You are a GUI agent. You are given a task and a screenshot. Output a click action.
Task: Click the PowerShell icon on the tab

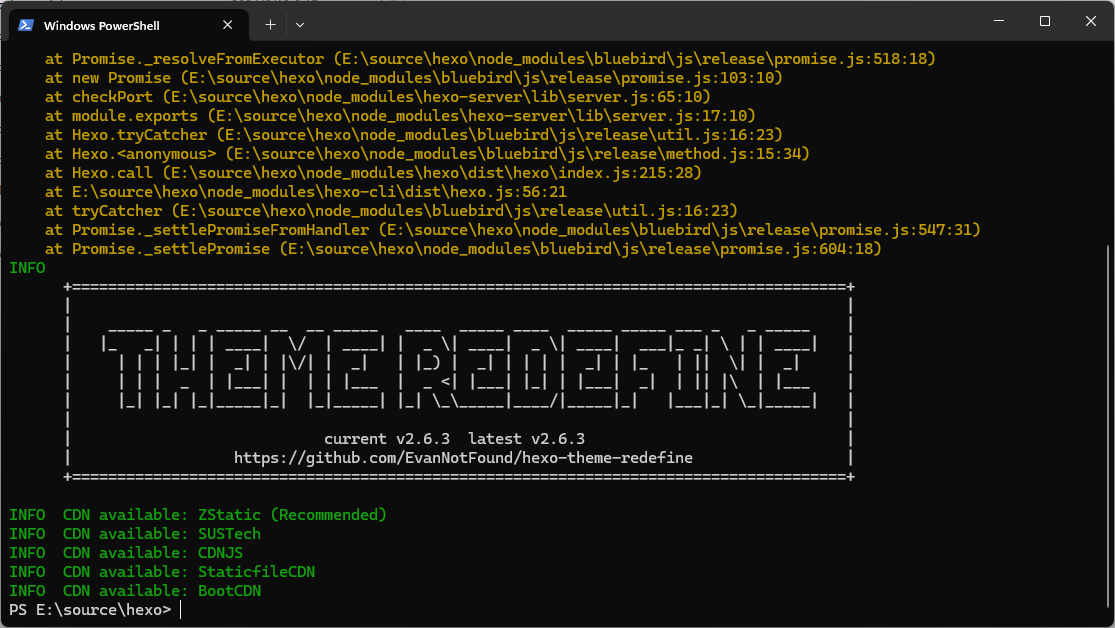(x=26, y=25)
